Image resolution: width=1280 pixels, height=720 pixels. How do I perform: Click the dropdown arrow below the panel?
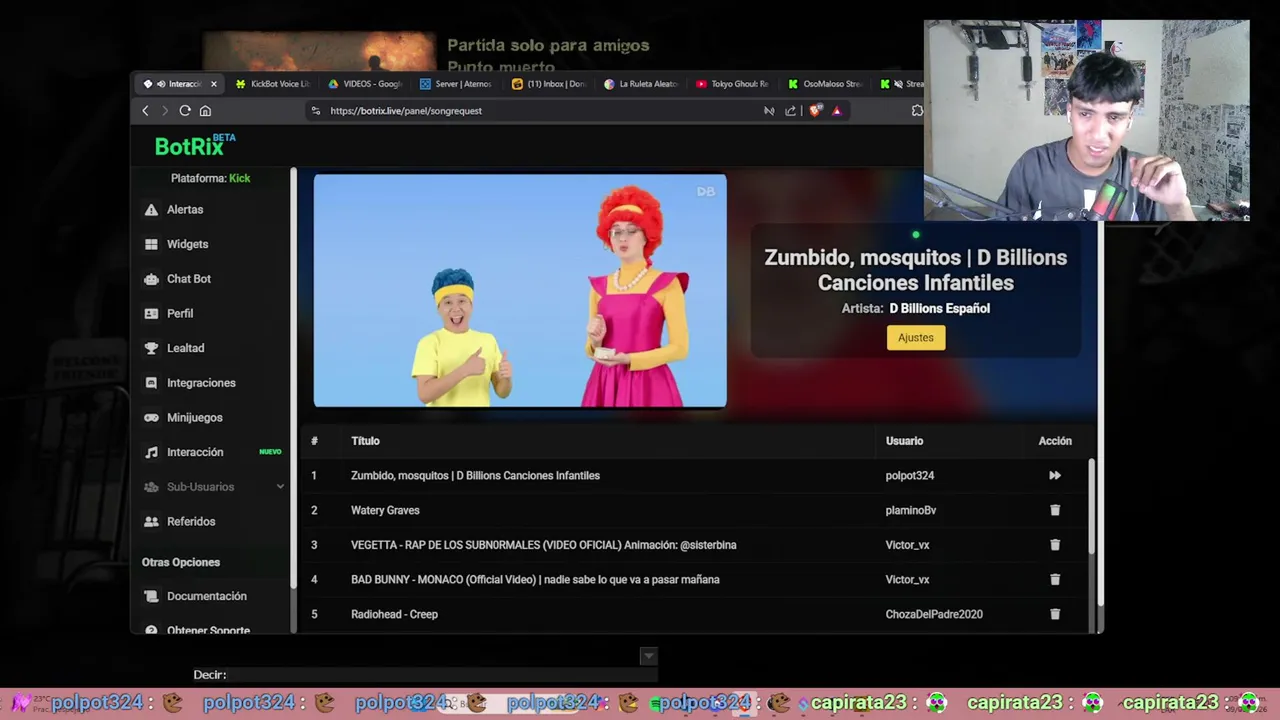(x=648, y=656)
